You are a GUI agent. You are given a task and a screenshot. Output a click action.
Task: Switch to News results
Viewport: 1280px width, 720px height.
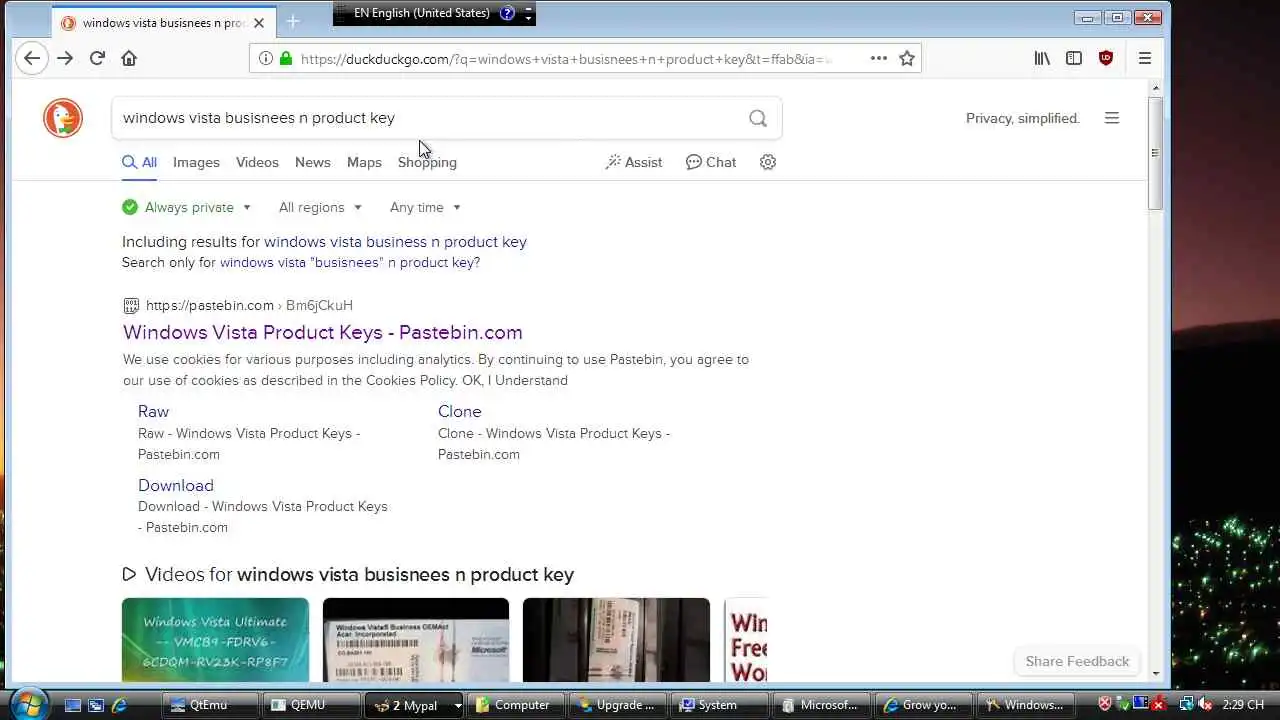tap(312, 162)
